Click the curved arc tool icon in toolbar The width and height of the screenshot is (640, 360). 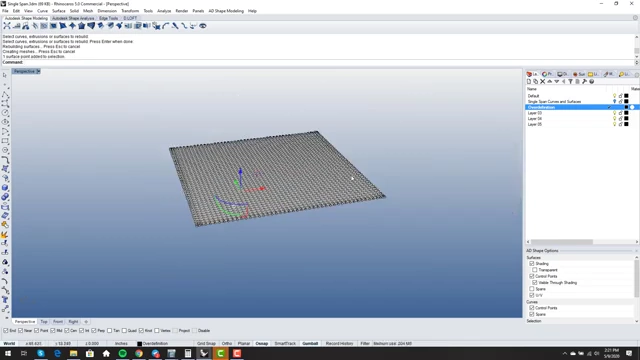coord(165,26)
